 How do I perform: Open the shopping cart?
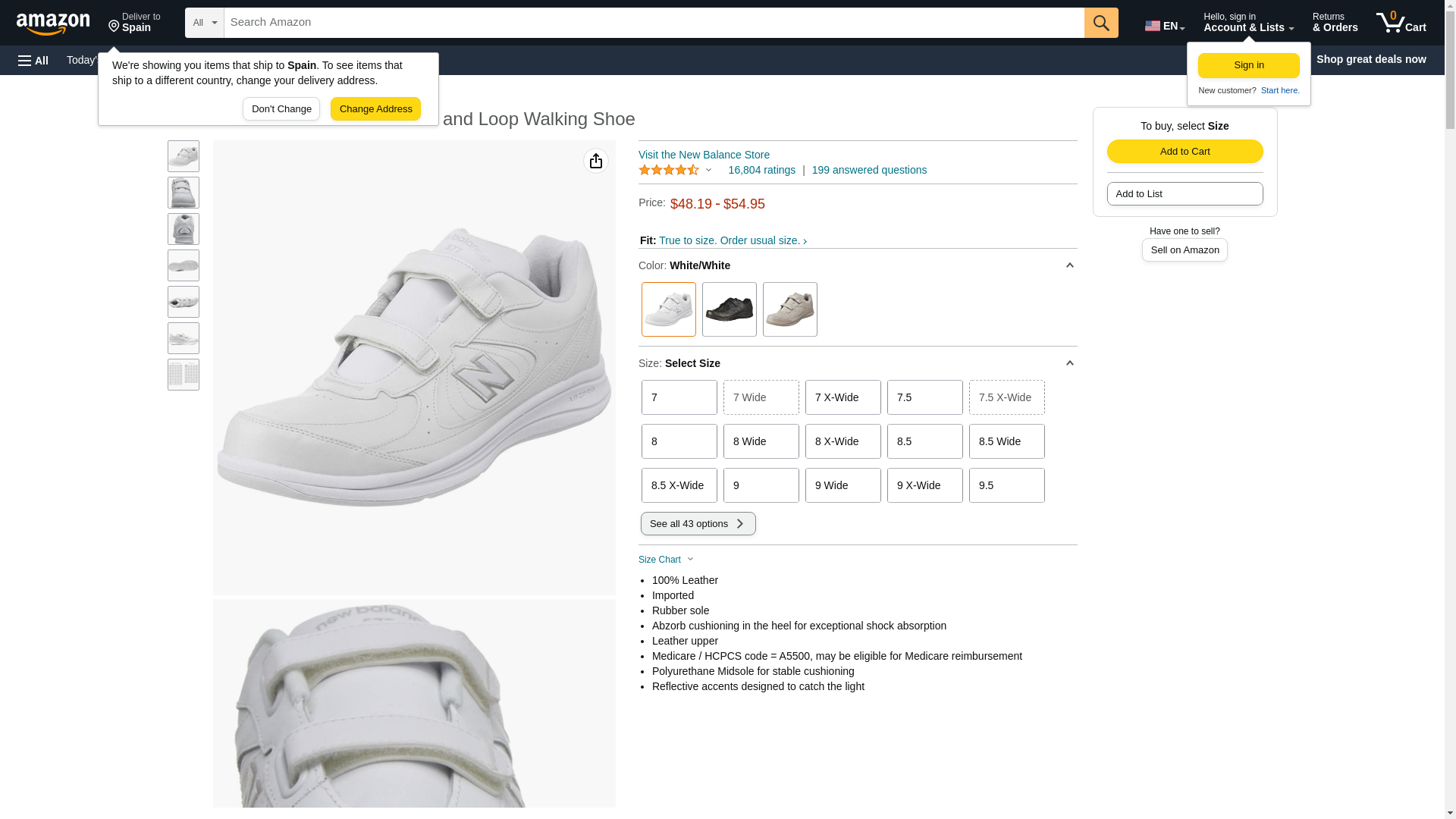[1401, 23]
